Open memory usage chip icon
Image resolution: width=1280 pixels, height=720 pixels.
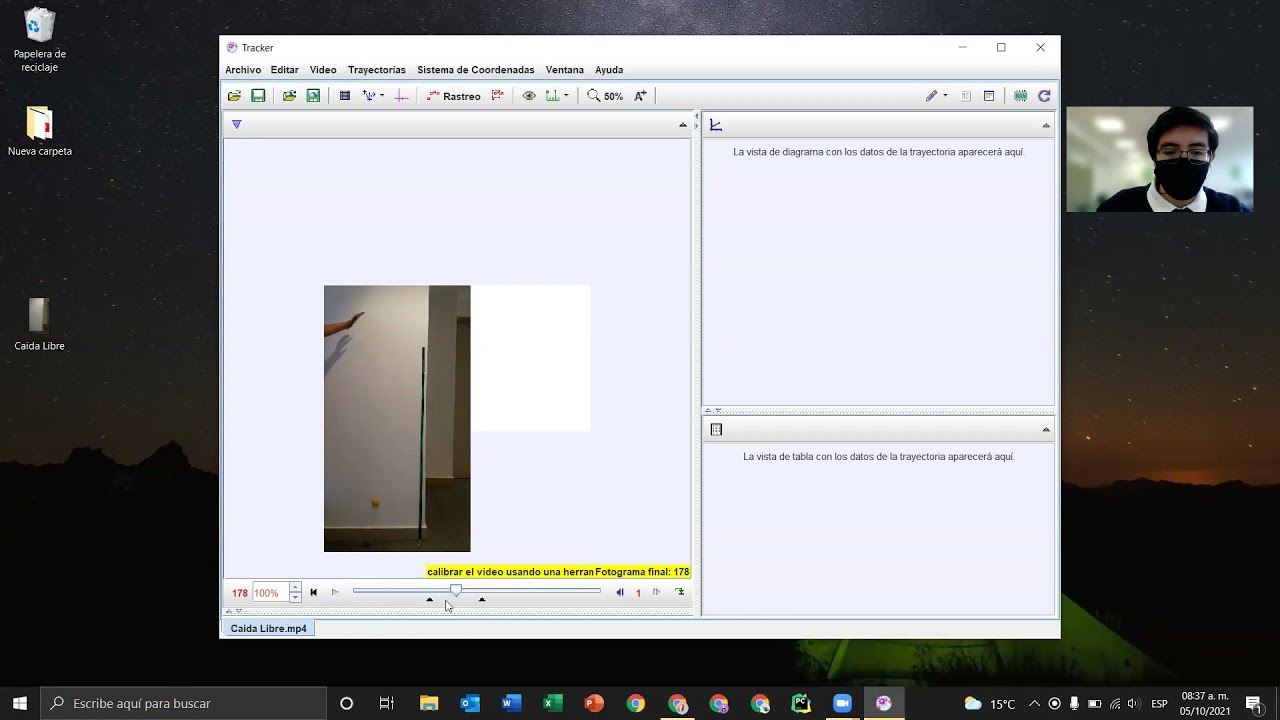tap(1020, 96)
